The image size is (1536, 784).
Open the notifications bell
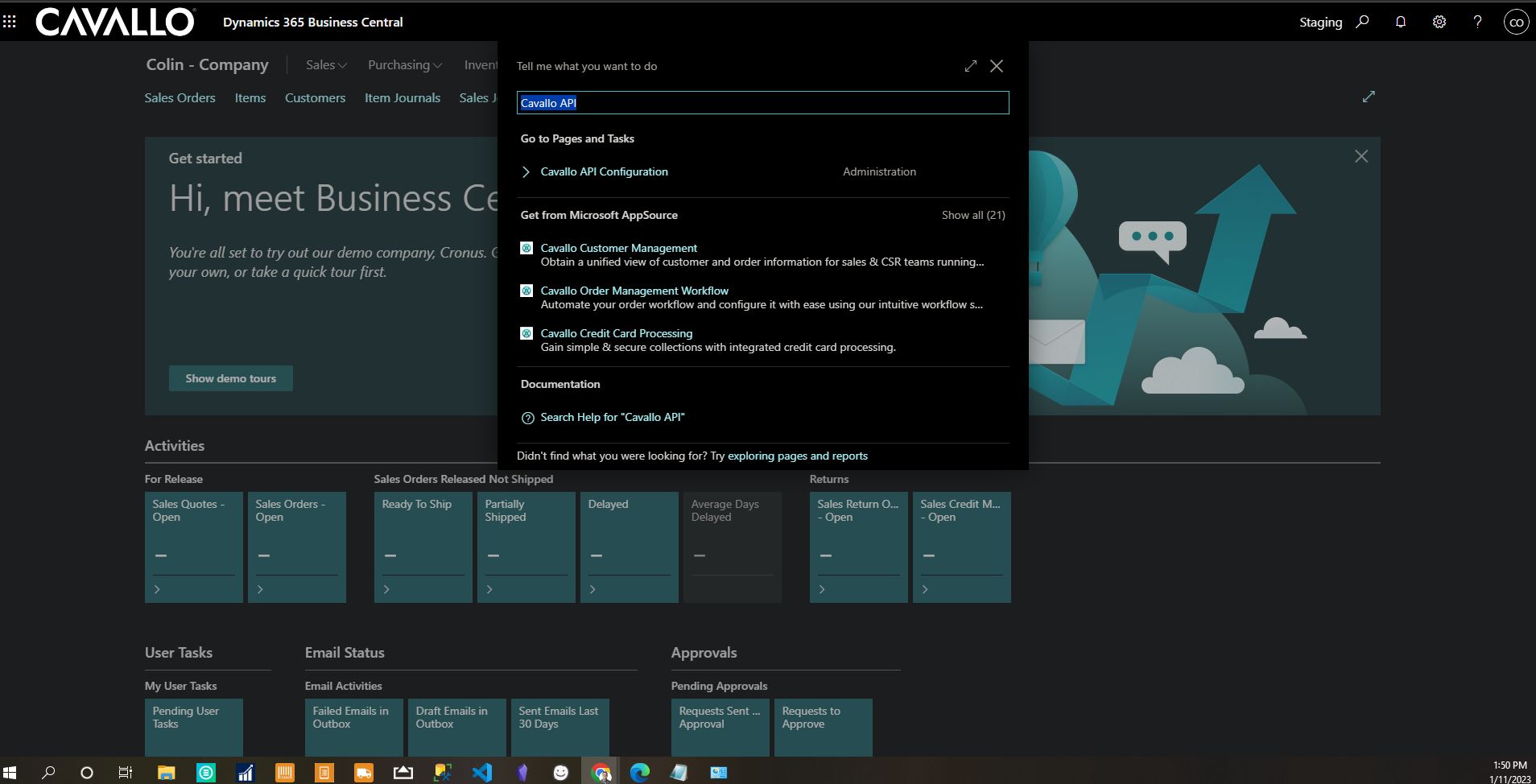pos(1401,22)
